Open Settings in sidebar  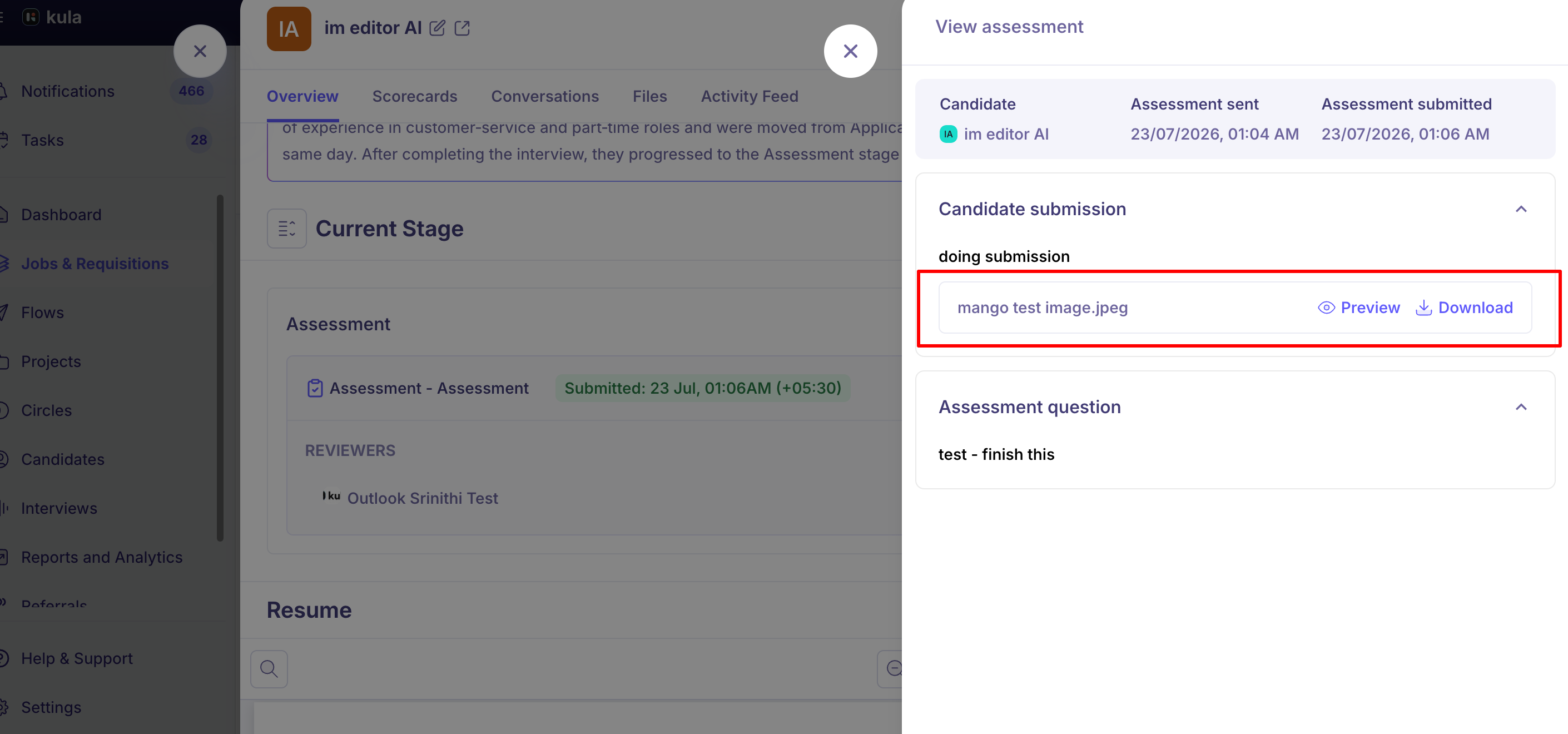(51, 707)
